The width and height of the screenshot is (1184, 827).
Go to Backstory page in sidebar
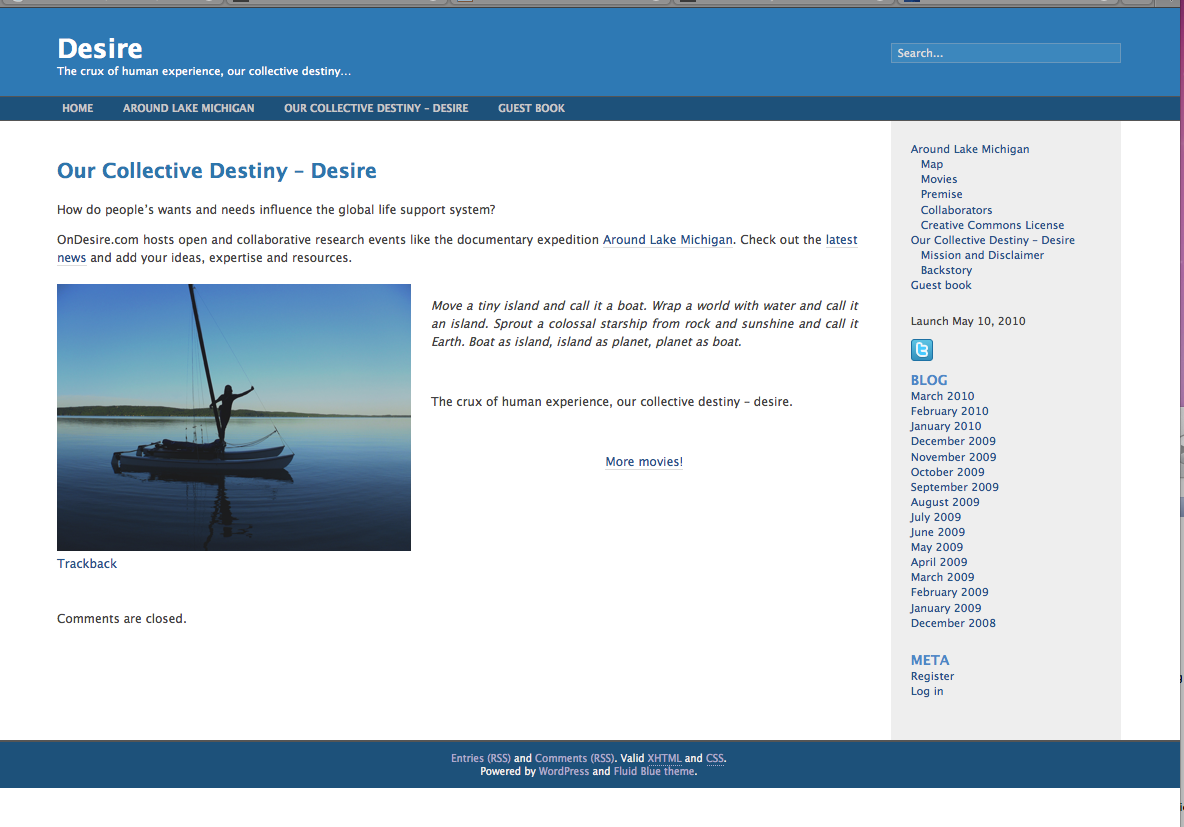pyautogui.click(x=946, y=270)
